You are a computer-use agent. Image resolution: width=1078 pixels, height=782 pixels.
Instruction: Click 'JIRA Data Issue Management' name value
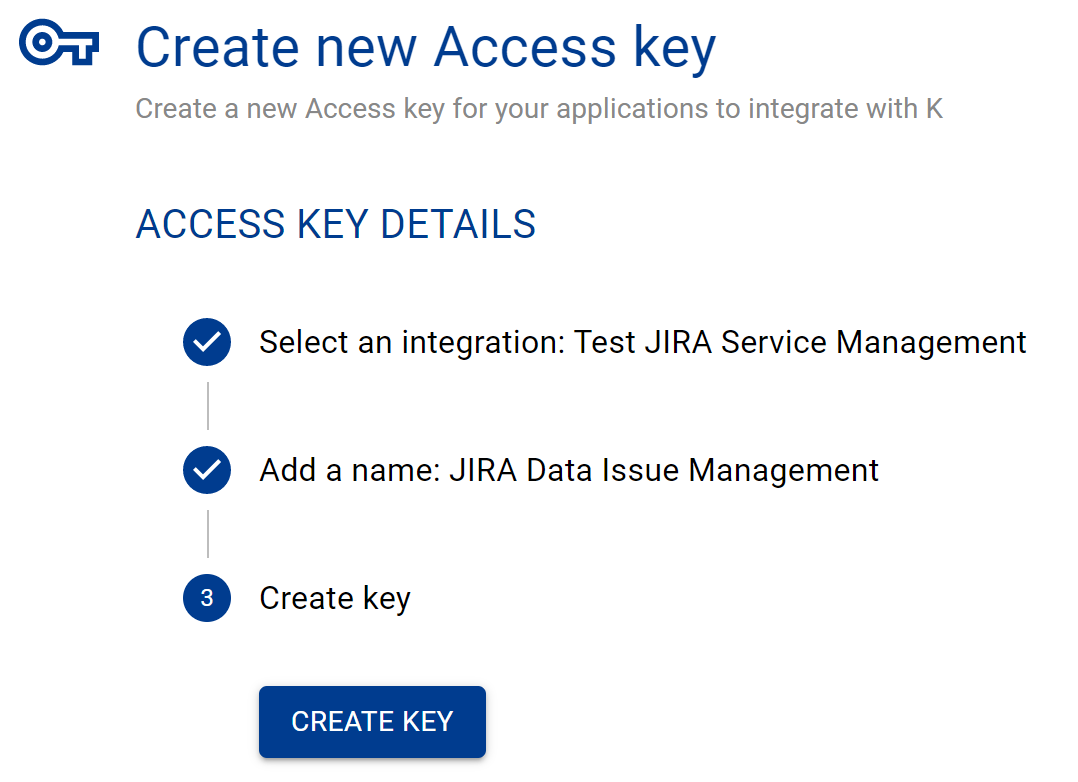click(664, 470)
